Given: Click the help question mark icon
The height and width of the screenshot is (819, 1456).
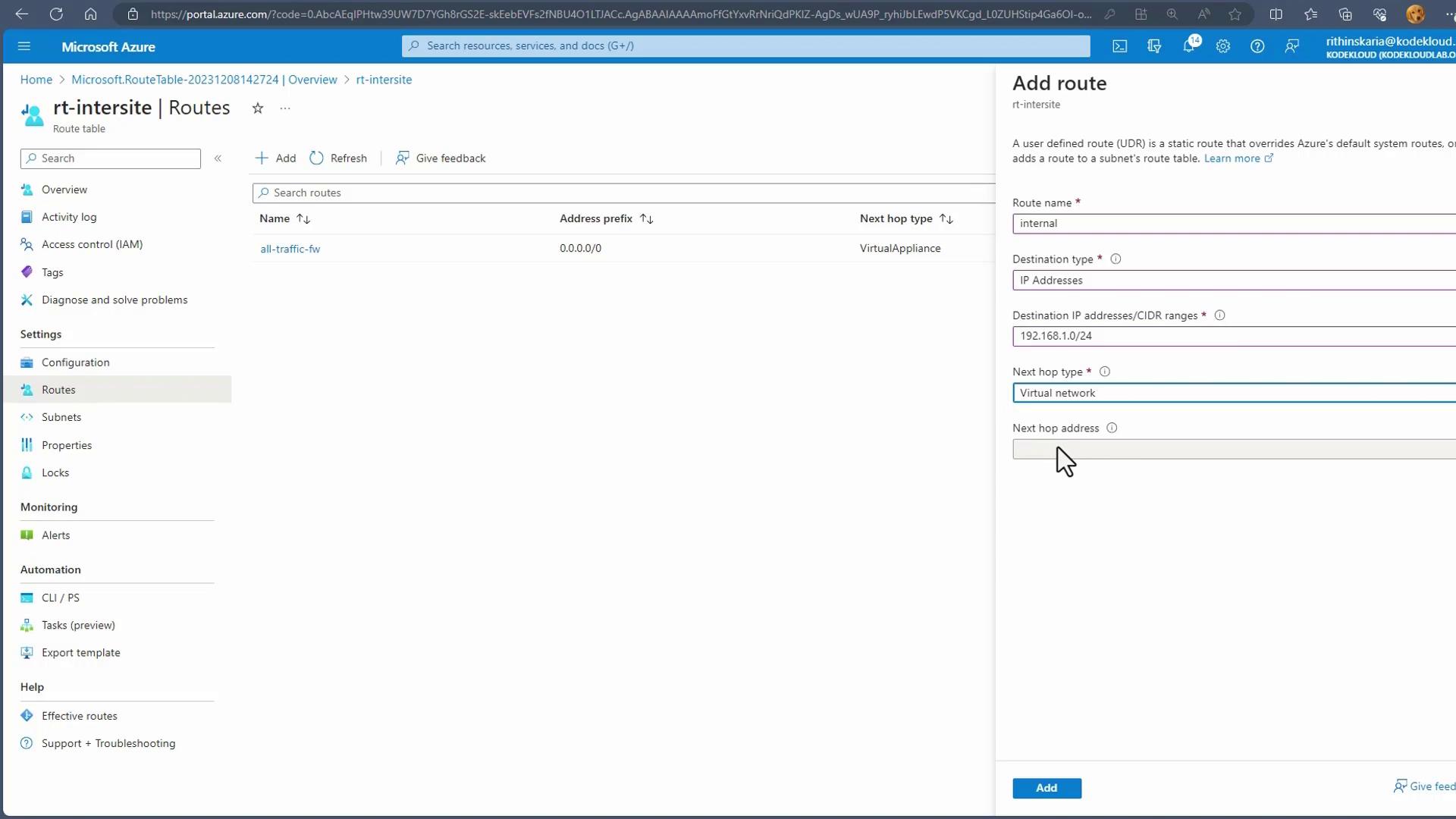Looking at the screenshot, I should coord(1257,46).
